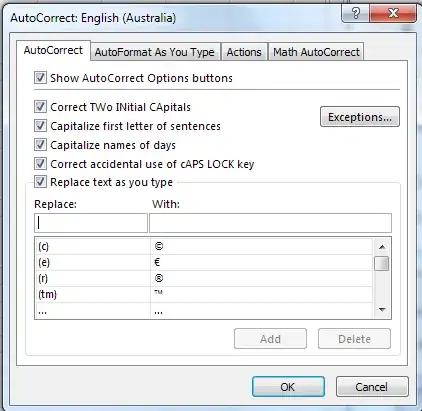Switch to AutoFormat As You Type tab
The image size is (422, 411).
coord(155,52)
